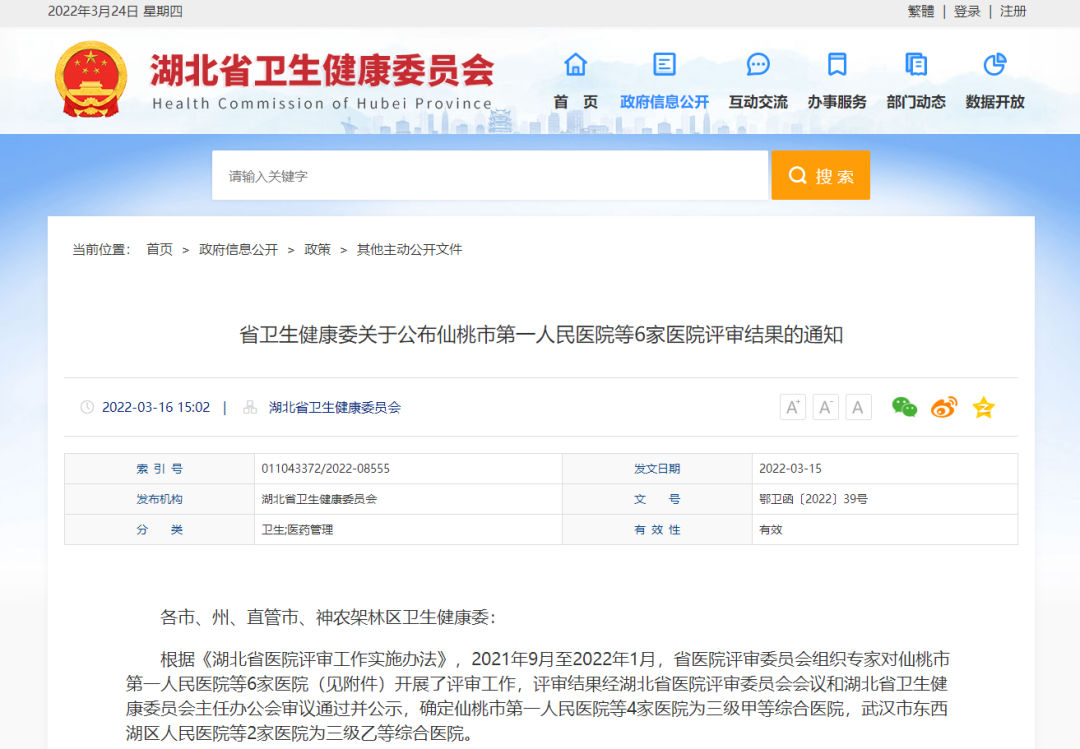The width and height of the screenshot is (1080, 749).
Task: Click the home icon above 首页
Action: [x=576, y=65]
